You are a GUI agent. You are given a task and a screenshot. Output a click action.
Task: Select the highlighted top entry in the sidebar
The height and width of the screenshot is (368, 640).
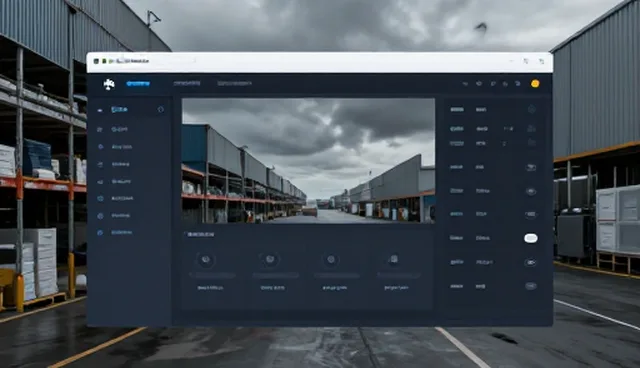119,109
